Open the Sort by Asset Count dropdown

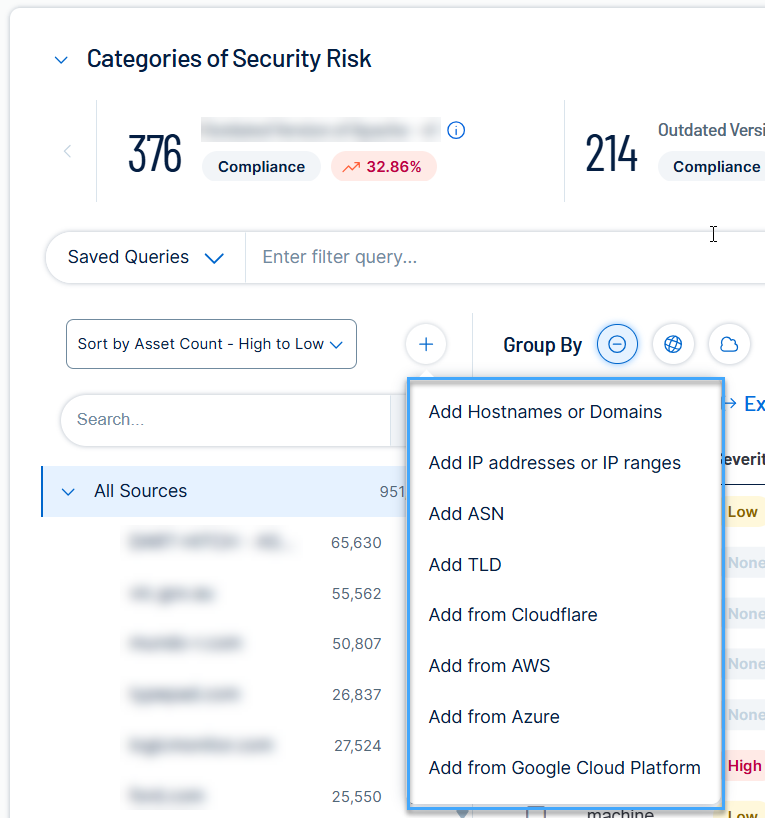tap(211, 344)
